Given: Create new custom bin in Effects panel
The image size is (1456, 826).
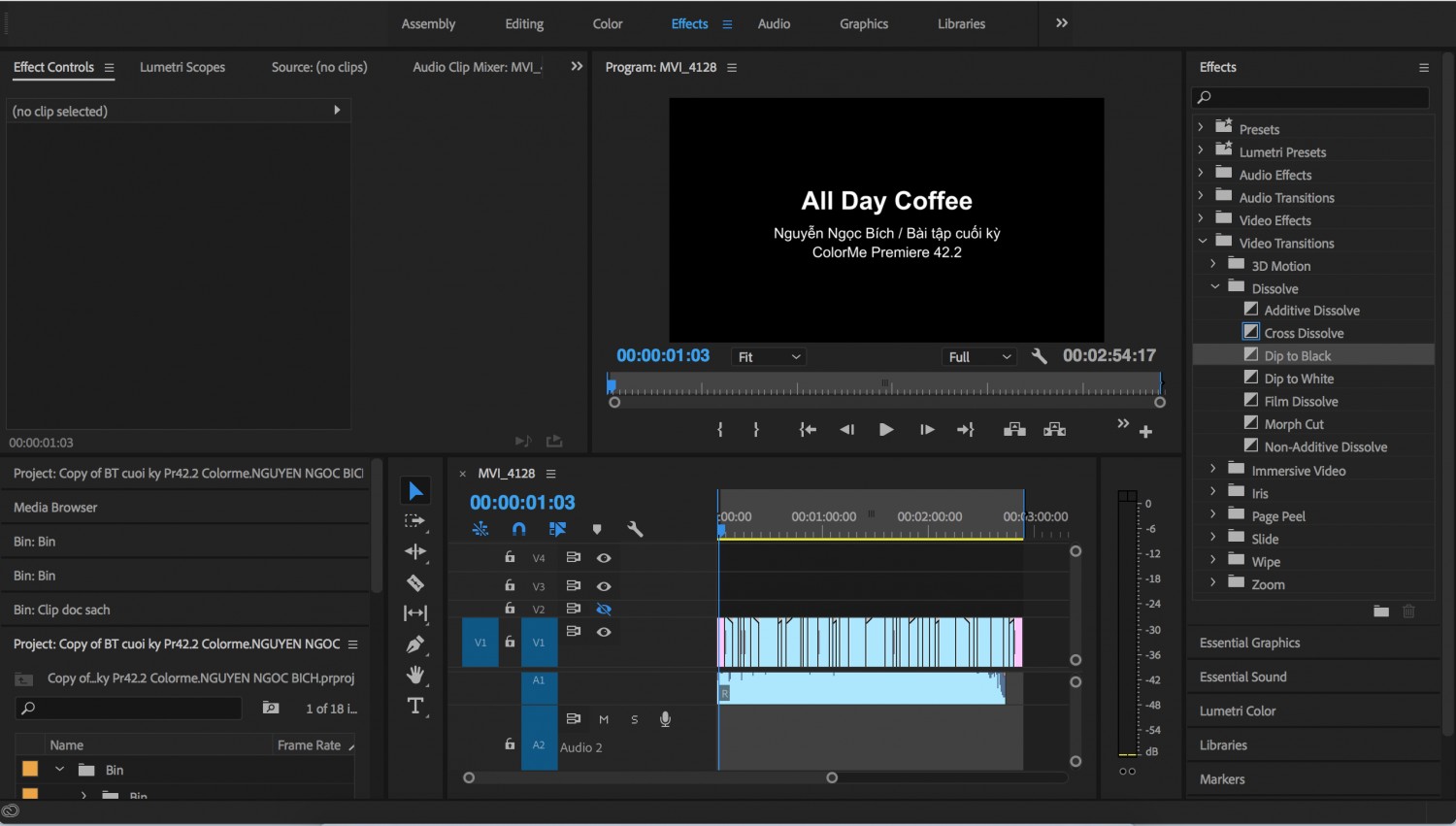Looking at the screenshot, I should tap(1381, 611).
